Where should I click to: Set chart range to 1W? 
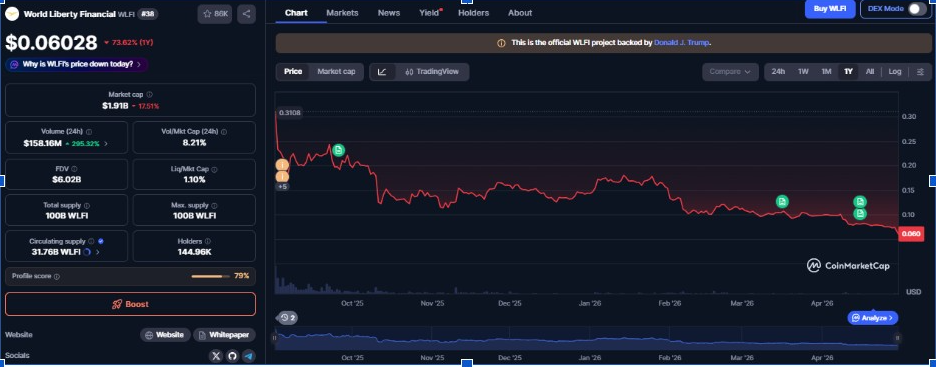[x=803, y=72]
